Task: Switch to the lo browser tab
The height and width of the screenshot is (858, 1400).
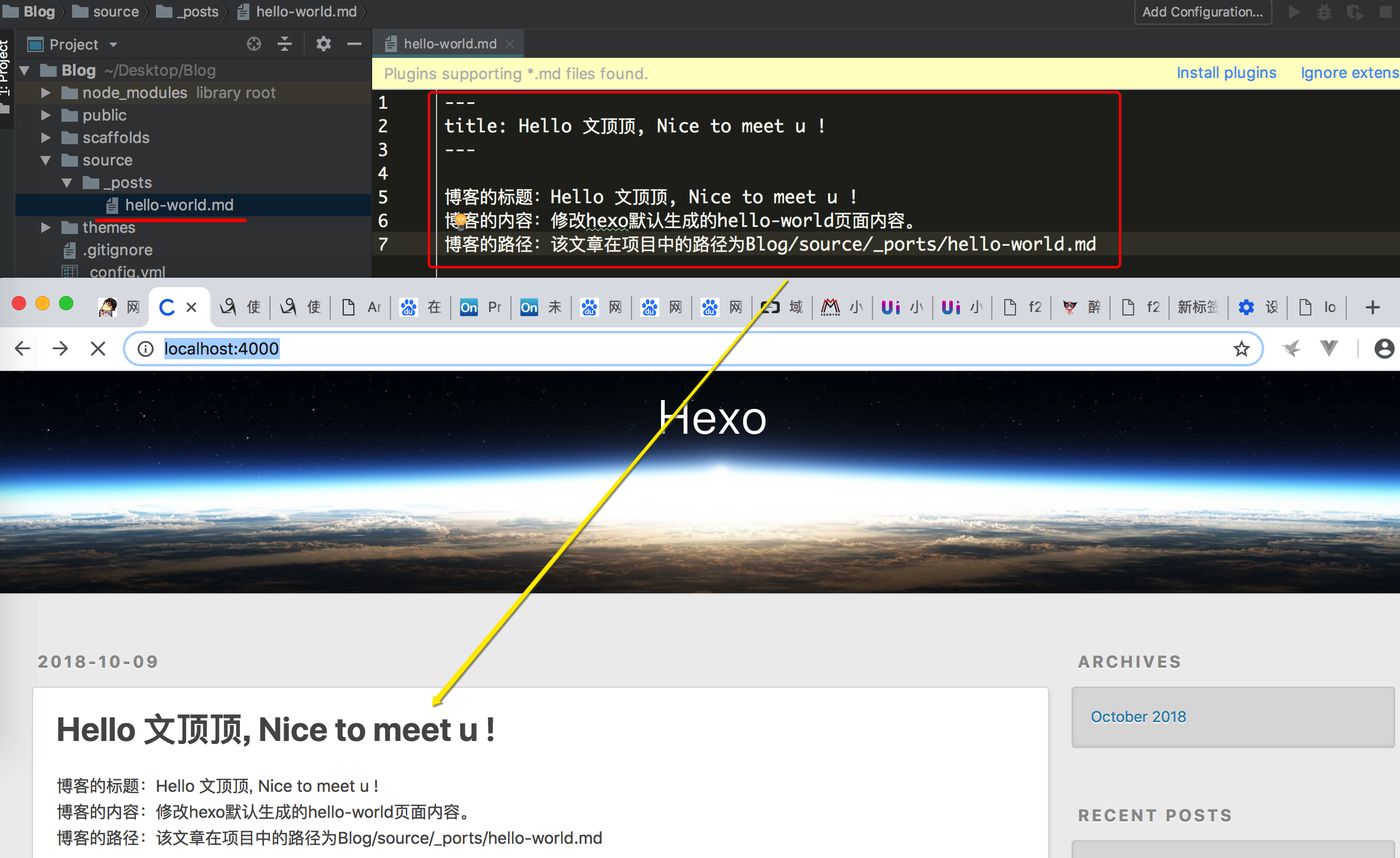Action: tap(1318, 307)
